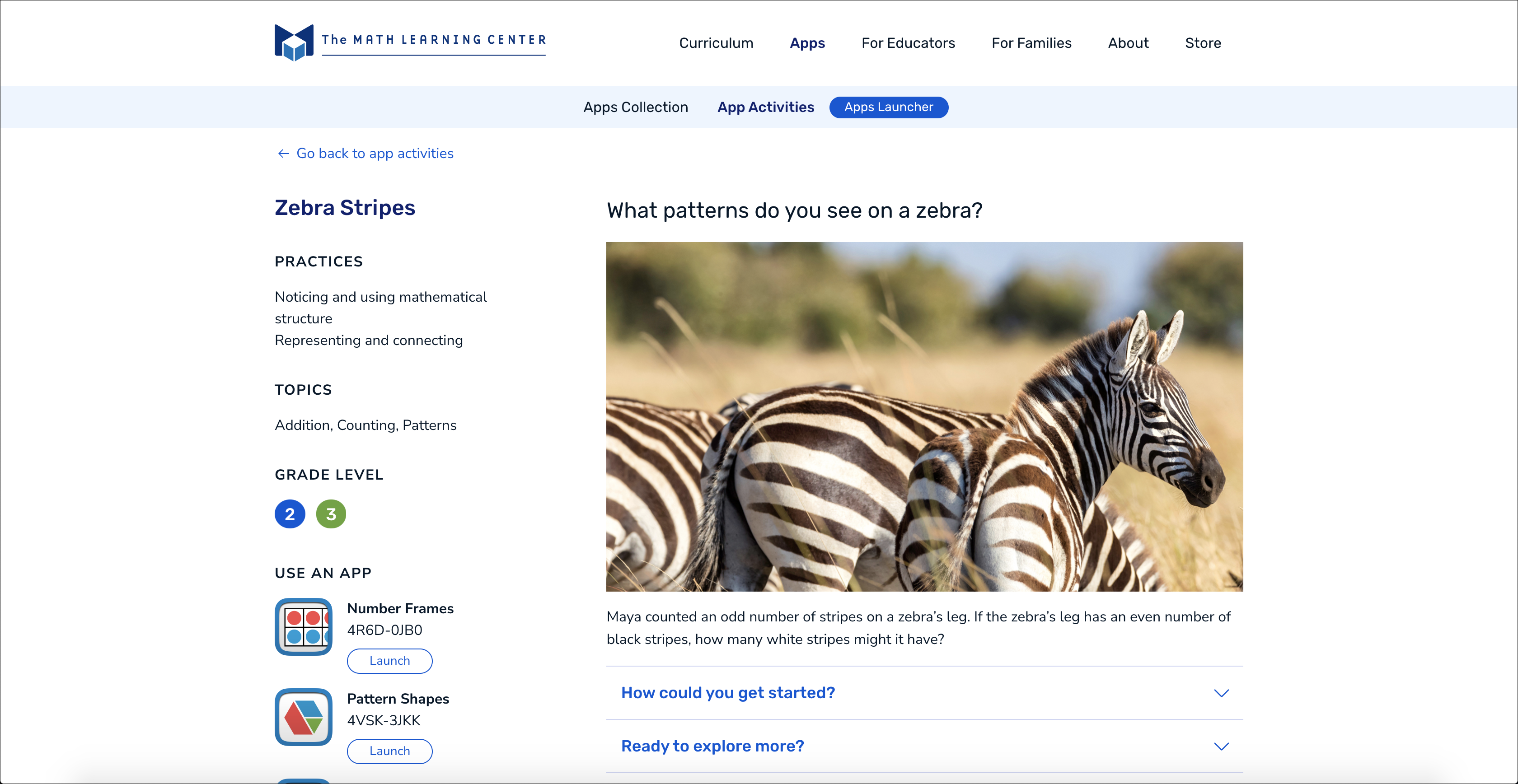Click the "What patterns do you see on a zebra?" heading
Screen dimensions: 1518x784
point(794,211)
